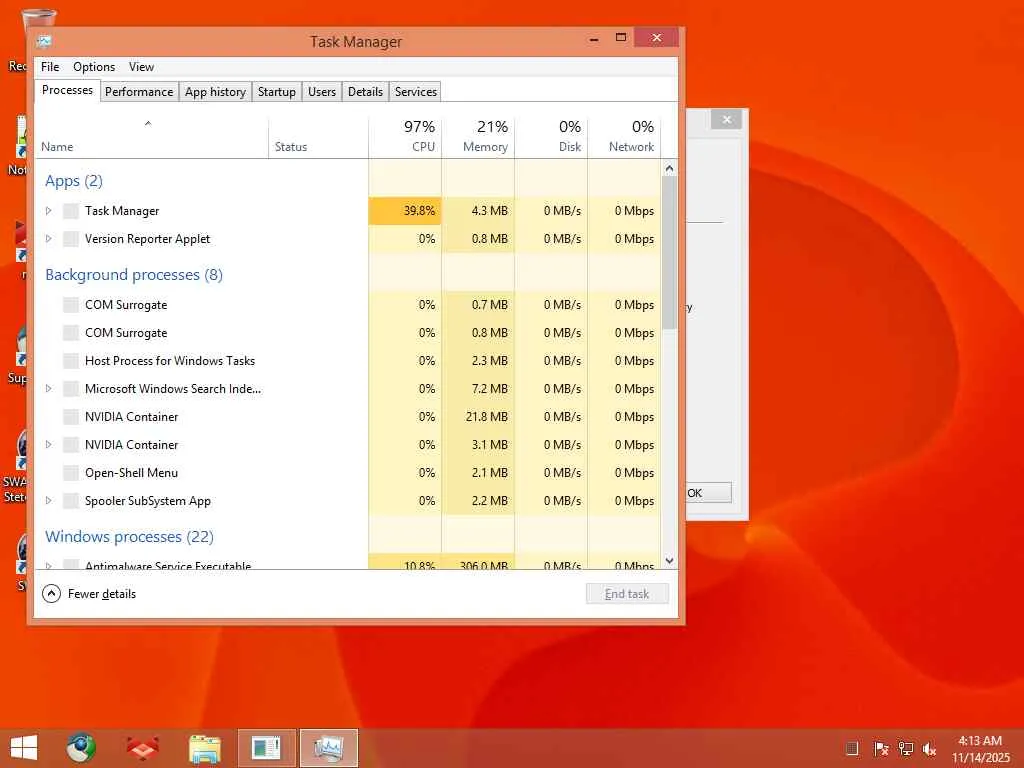Select the Open-Shell Menu process name
The height and width of the screenshot is (768, 1024).
coord(131,473)
